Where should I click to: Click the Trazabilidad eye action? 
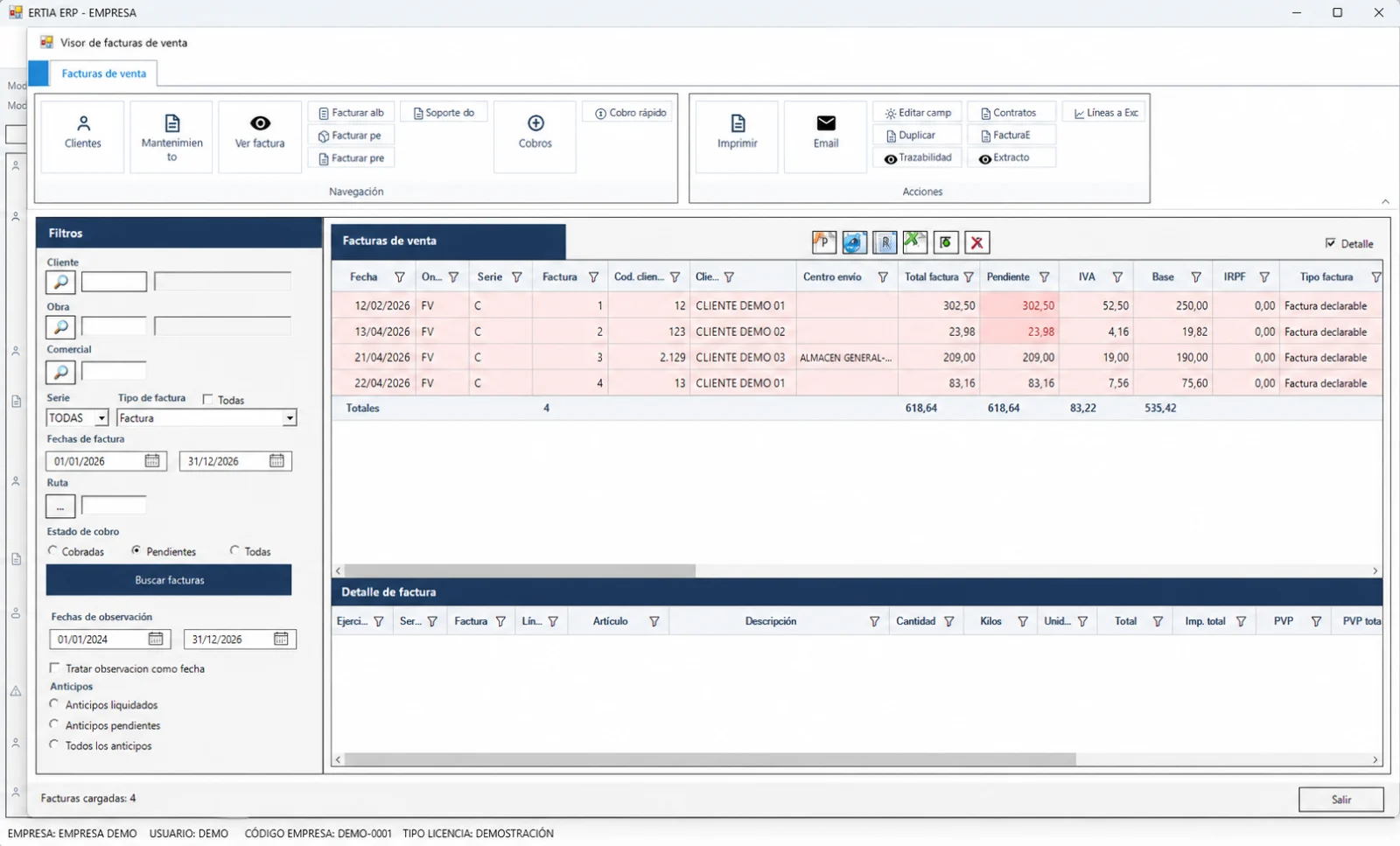tap(918, 158)
